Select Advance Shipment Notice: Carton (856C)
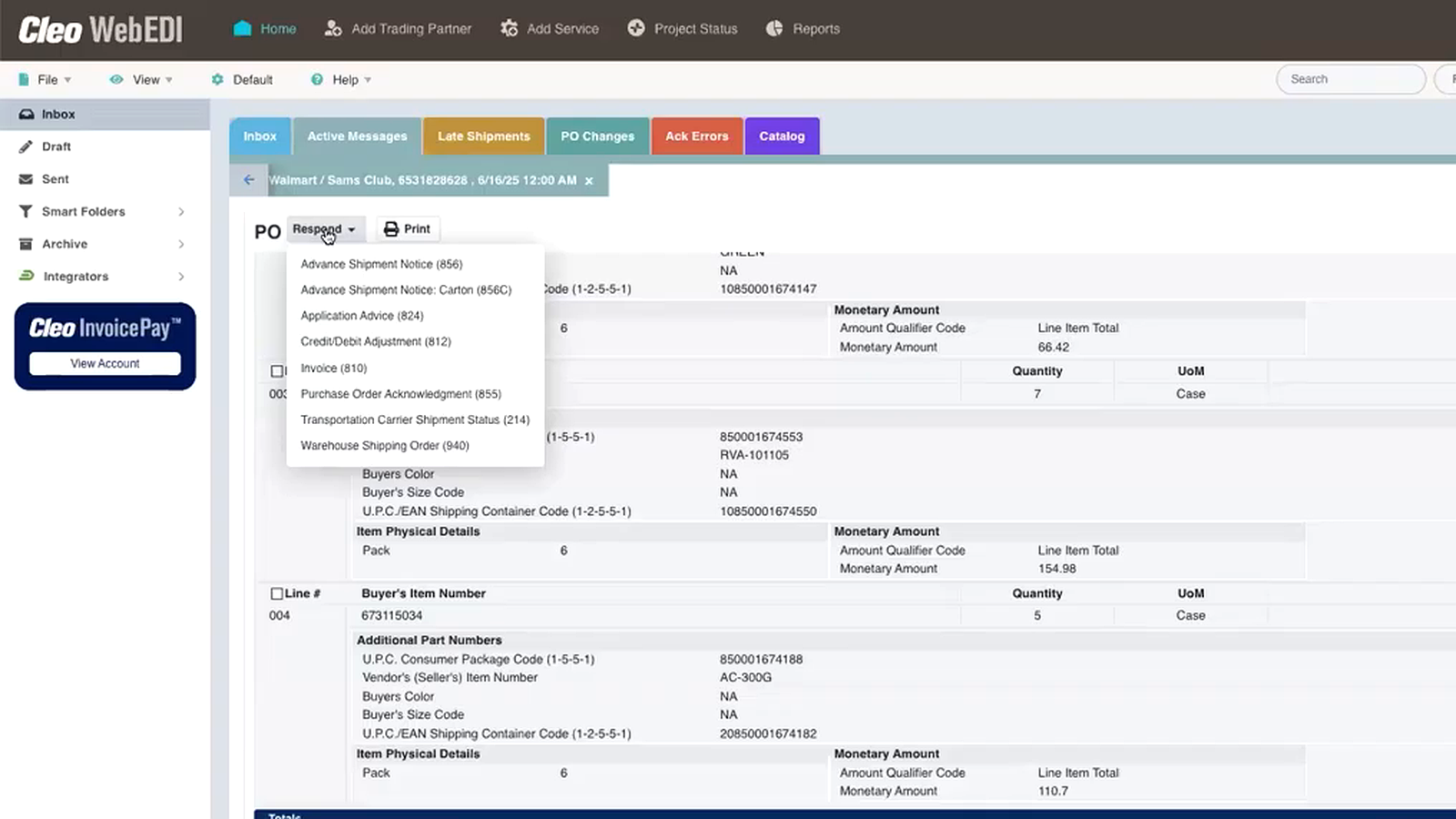 click(x=406, y=289)
